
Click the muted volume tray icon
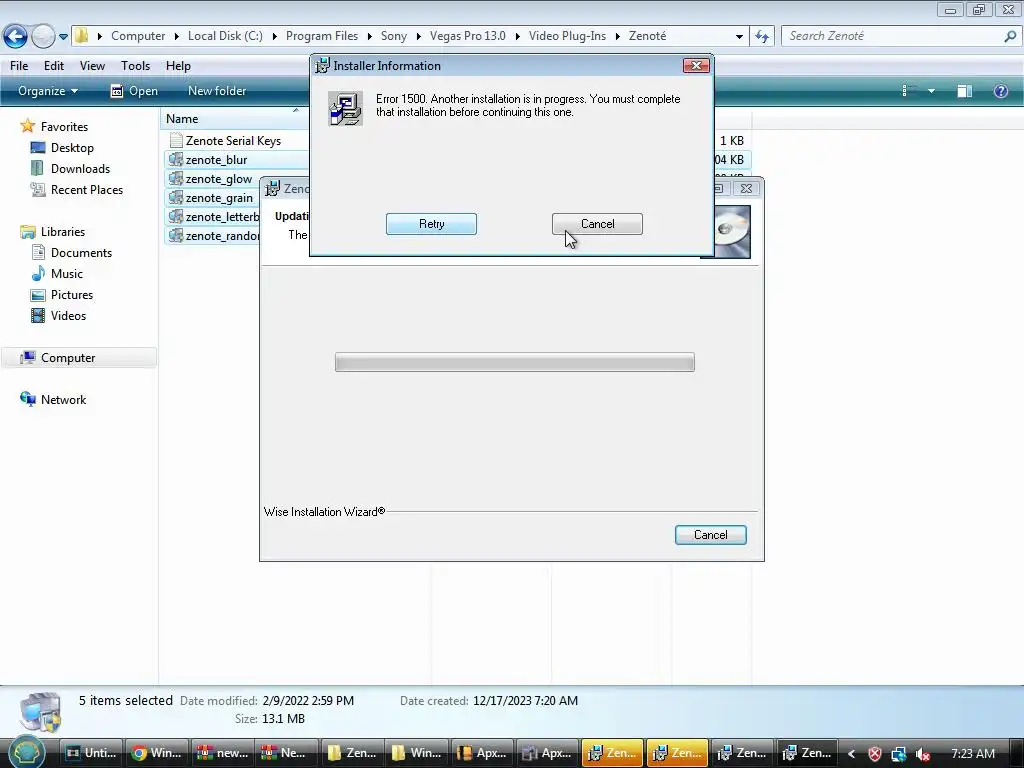click(922, 754)
